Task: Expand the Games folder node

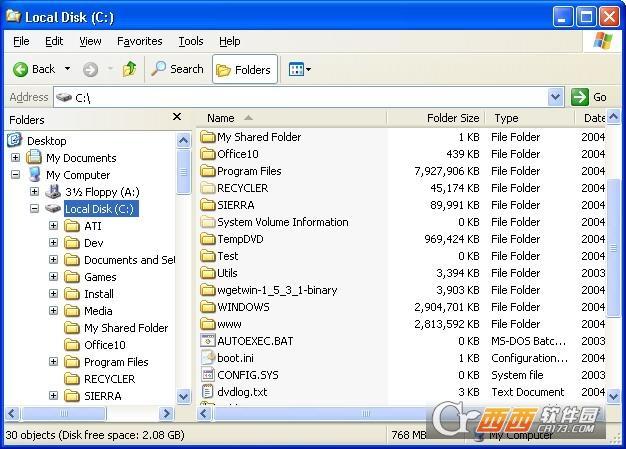Action: [53, 277]
